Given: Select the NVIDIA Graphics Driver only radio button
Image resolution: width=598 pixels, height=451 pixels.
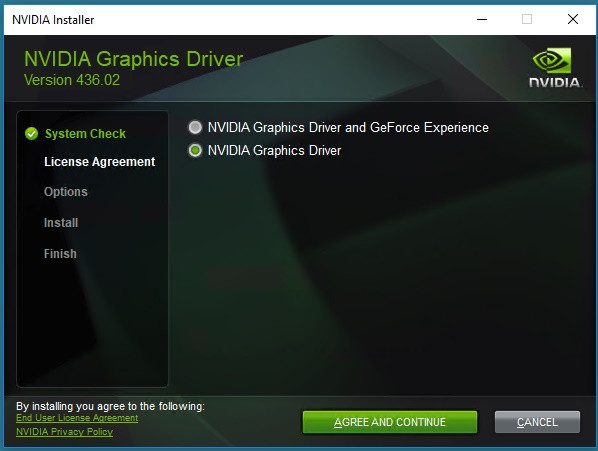Looking at the screenshot, I should point(195,151).
